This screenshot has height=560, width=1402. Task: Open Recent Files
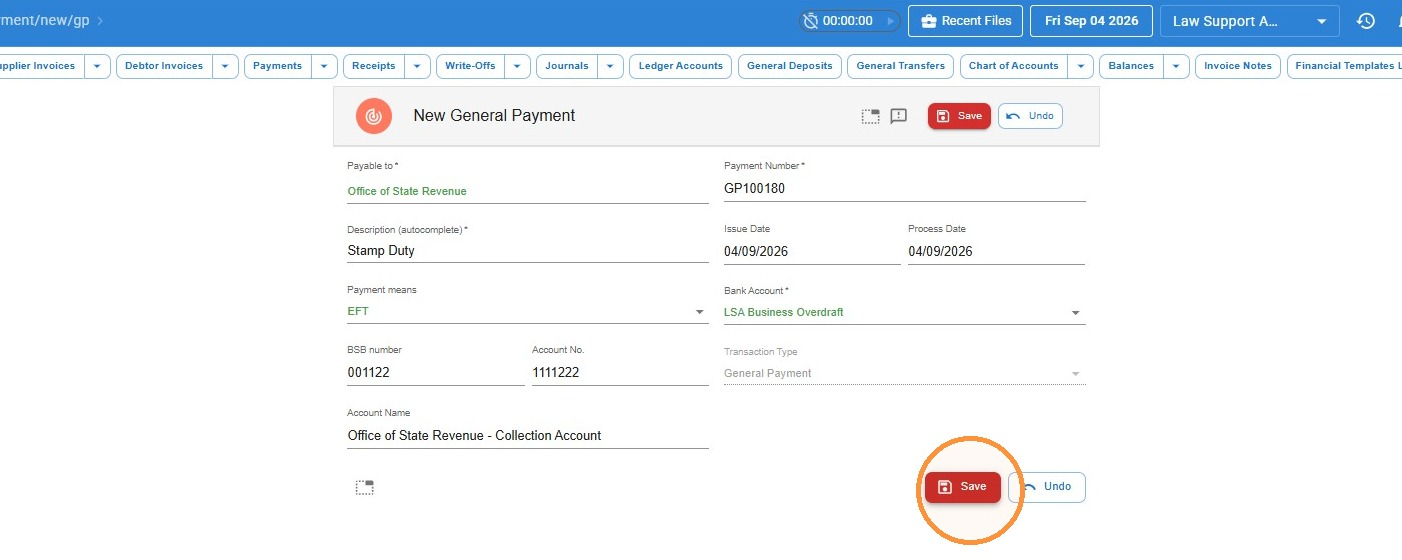point(965,21)
